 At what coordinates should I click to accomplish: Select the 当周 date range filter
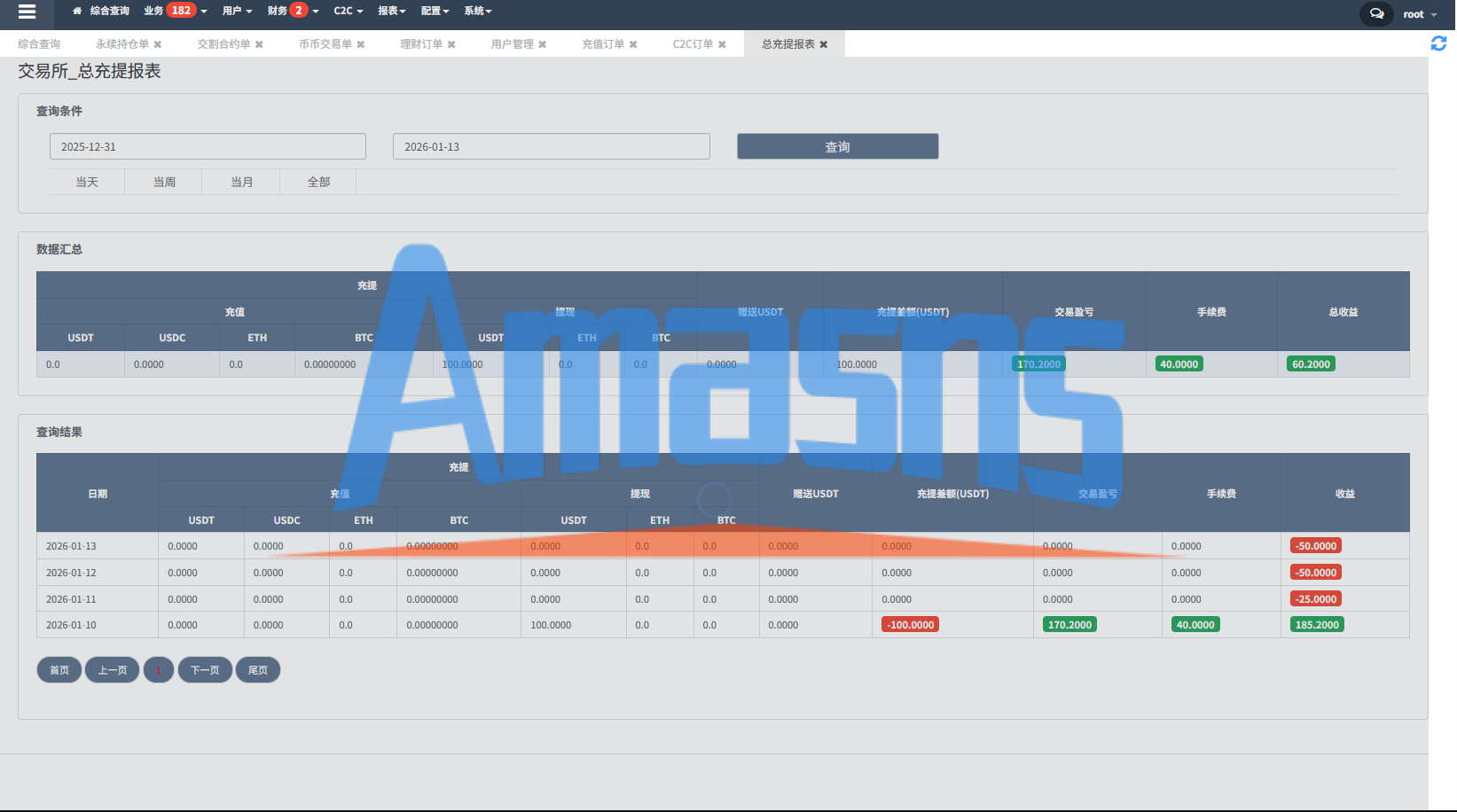(164, 182)
